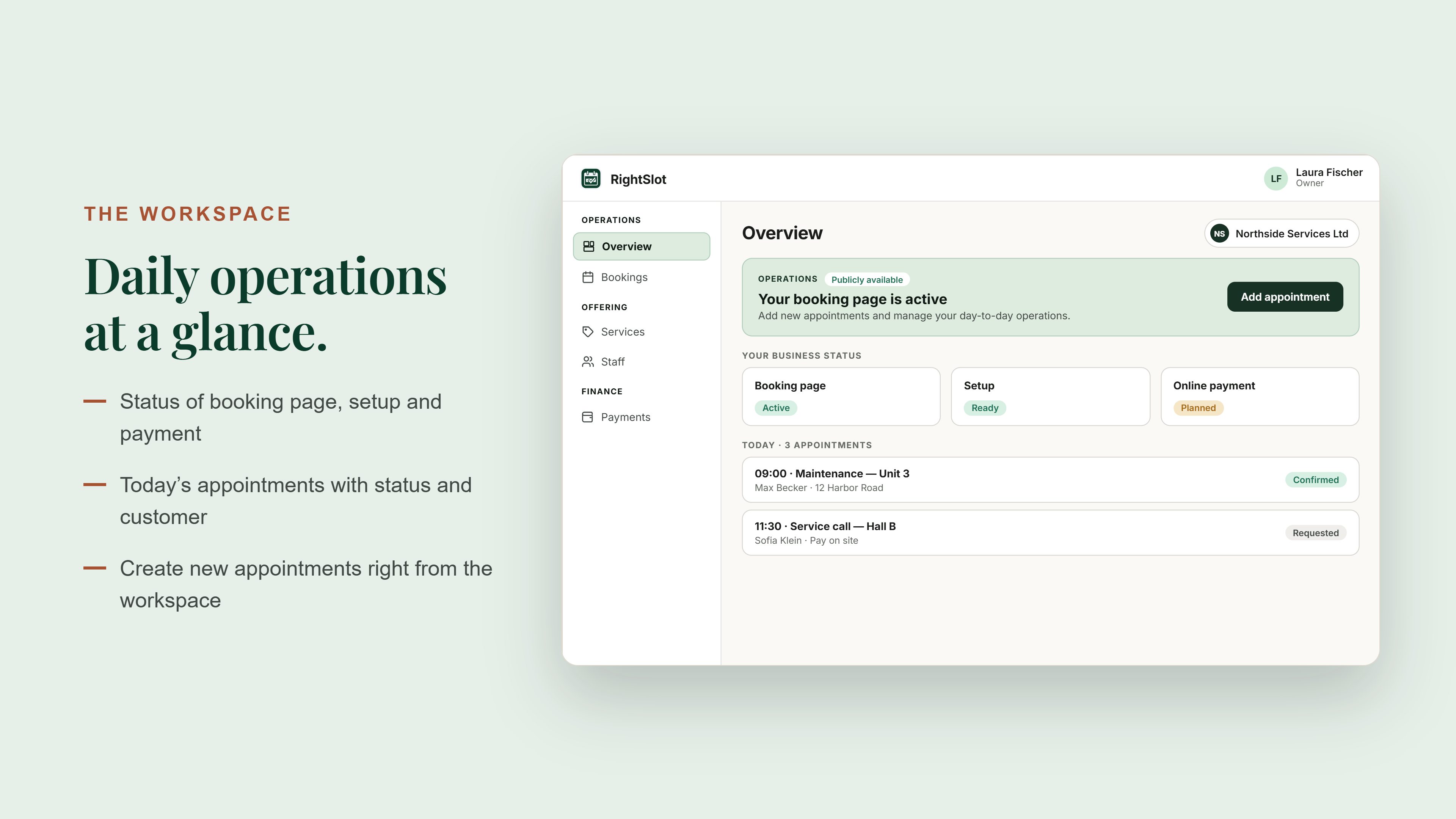
Task: Click the Publicly available badge
Action: point(866,280)
